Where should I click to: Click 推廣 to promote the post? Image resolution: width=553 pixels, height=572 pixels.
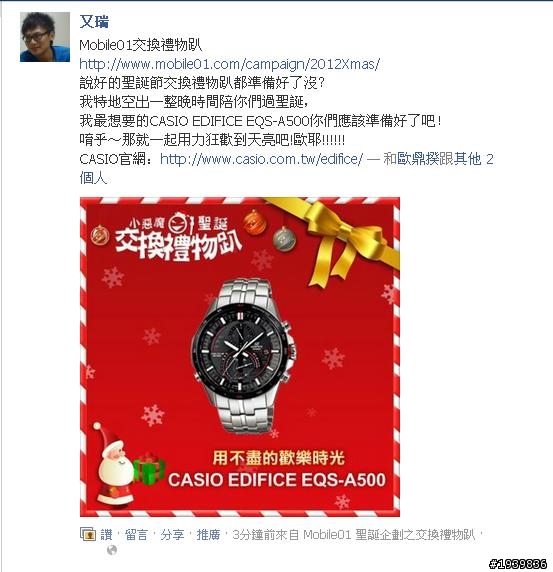(208, 535)
